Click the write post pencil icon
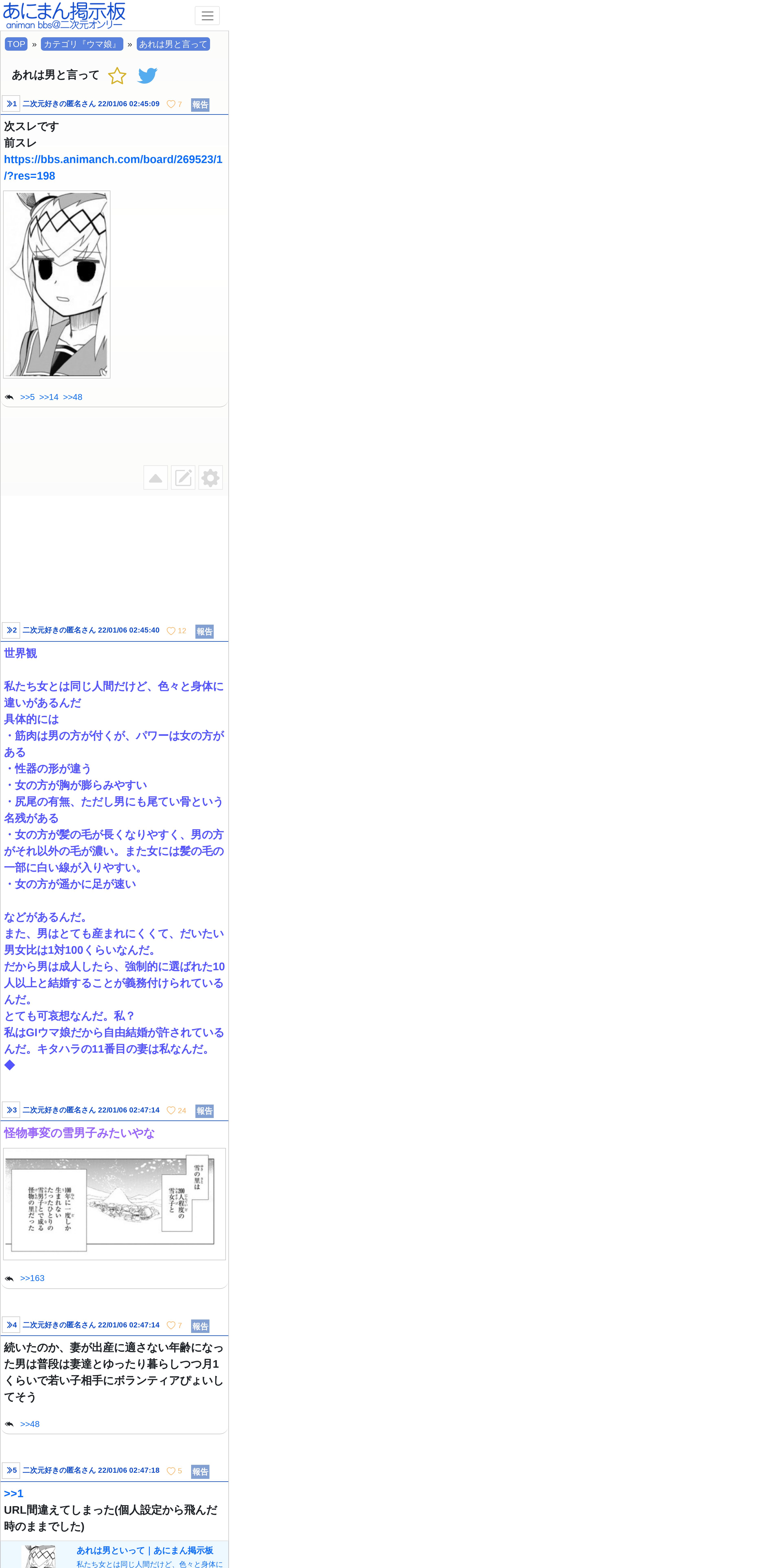Screen dimensions: 784x1568 pos(183,478)
